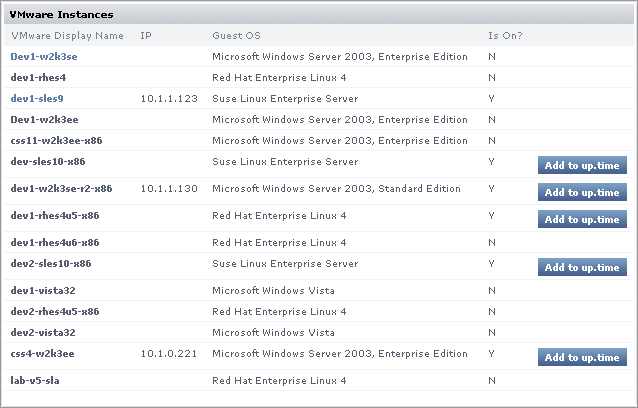Click the IP column header
This screenshot has width=638, height=408.
[x=146, y=36]
